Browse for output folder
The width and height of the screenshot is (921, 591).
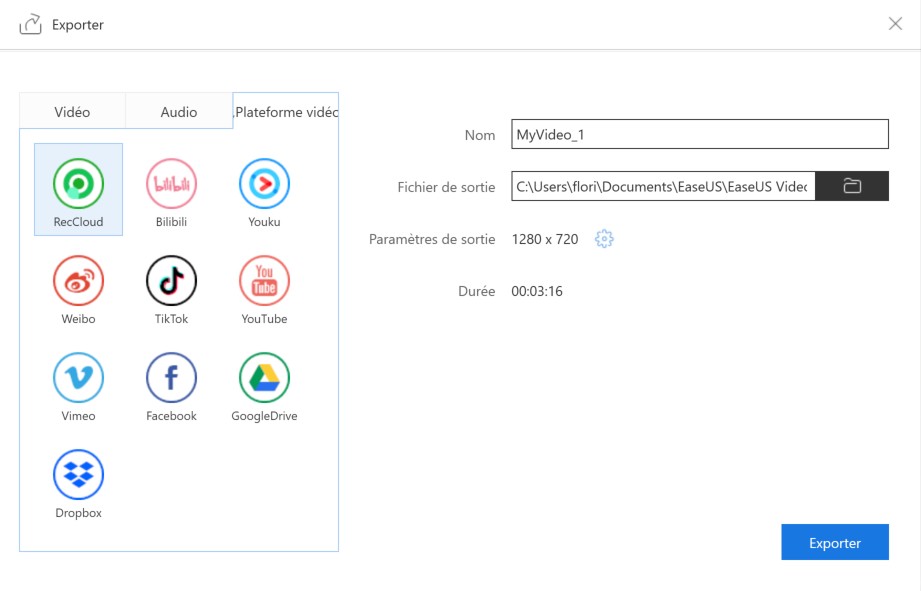(x=852, y=186)
